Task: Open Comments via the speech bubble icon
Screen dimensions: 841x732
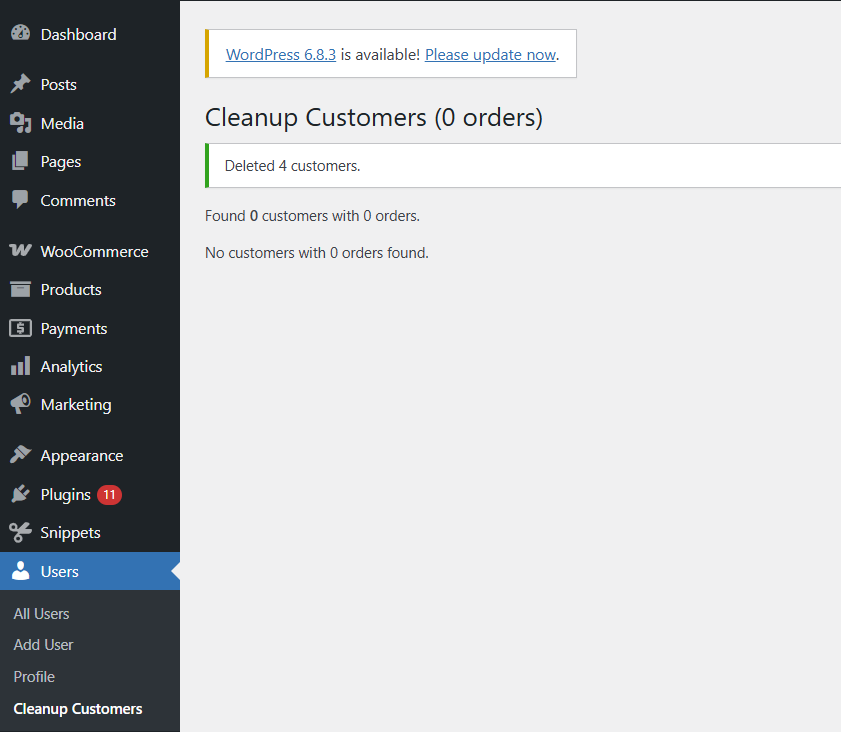Action: coord(20,200)
